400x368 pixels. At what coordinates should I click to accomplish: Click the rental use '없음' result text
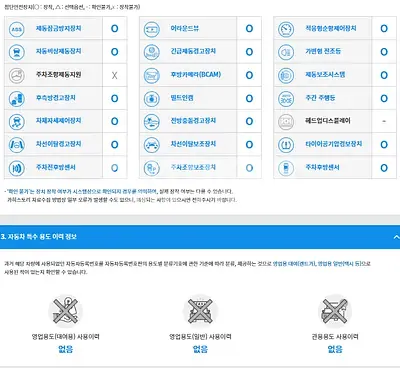click(x=65, y=349)
